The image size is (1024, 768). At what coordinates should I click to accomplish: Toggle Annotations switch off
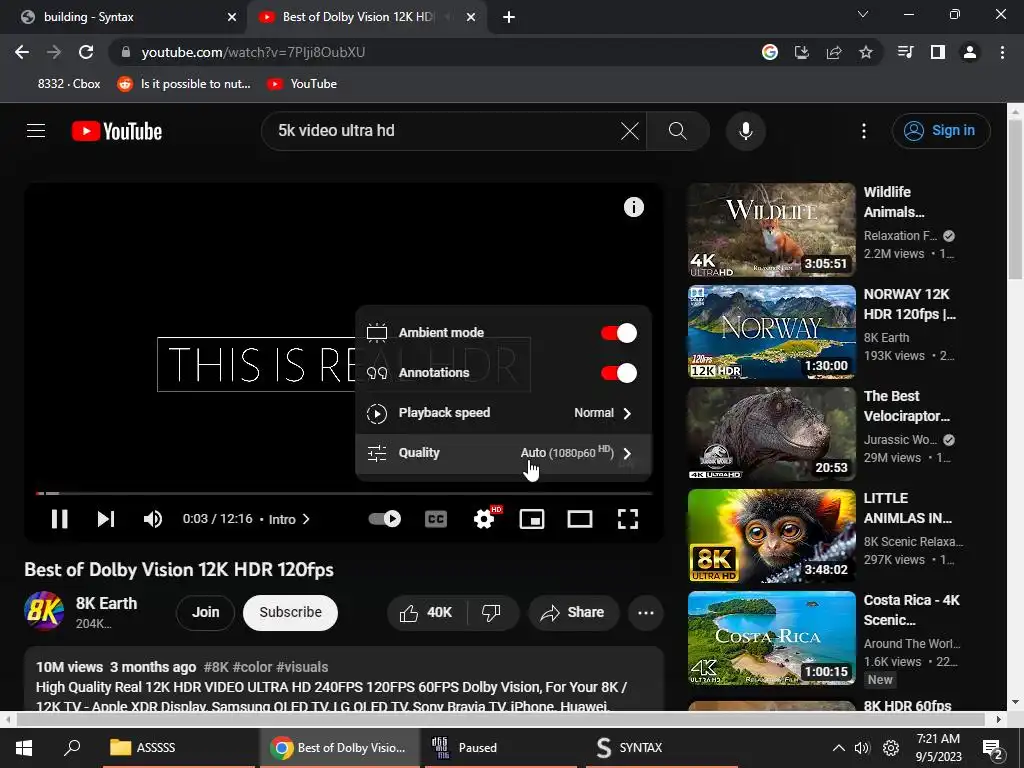618,373
